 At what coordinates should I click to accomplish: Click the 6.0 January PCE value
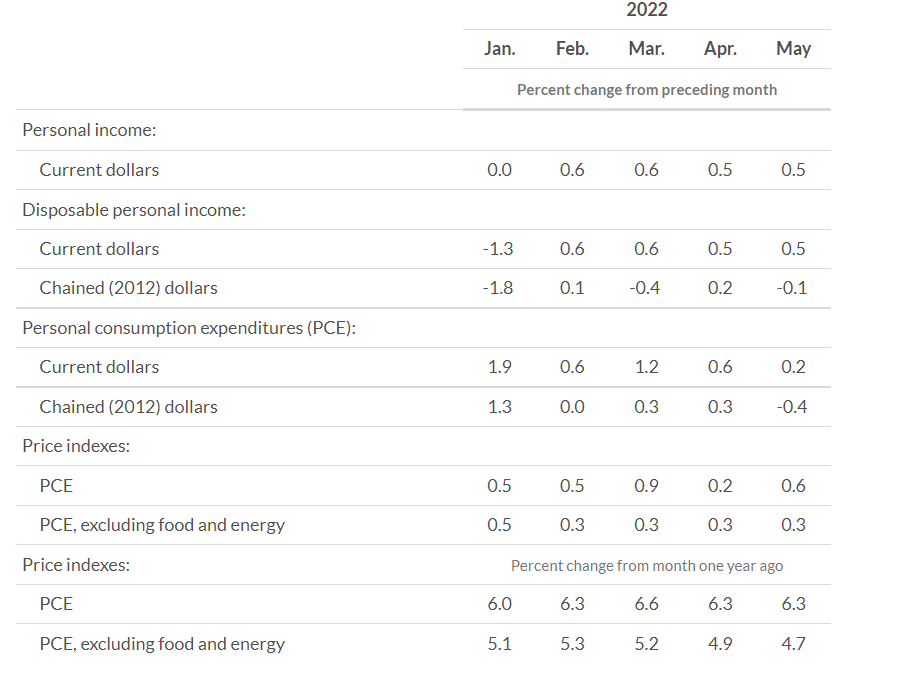(x=499, y=604)
